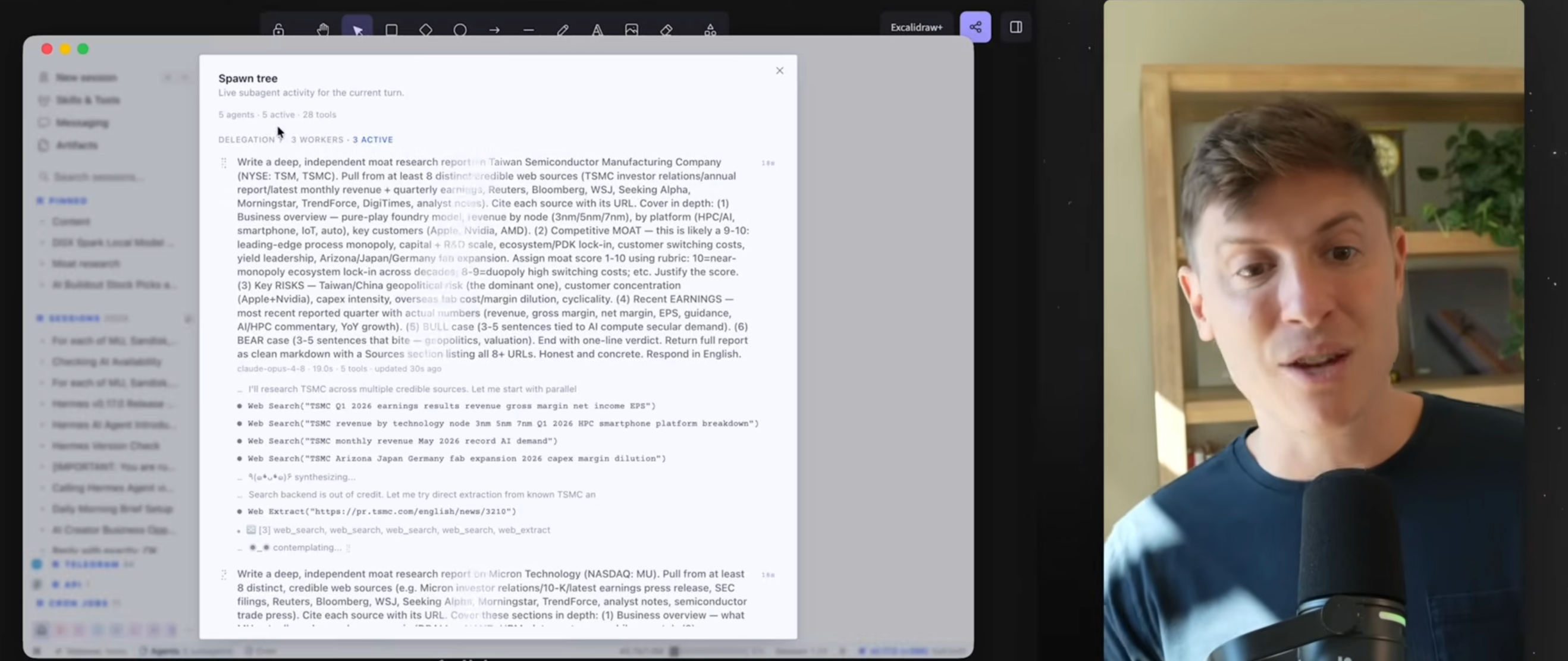Open the DGX Spark Local Model session
The image size is (1568, 661).
112,243
